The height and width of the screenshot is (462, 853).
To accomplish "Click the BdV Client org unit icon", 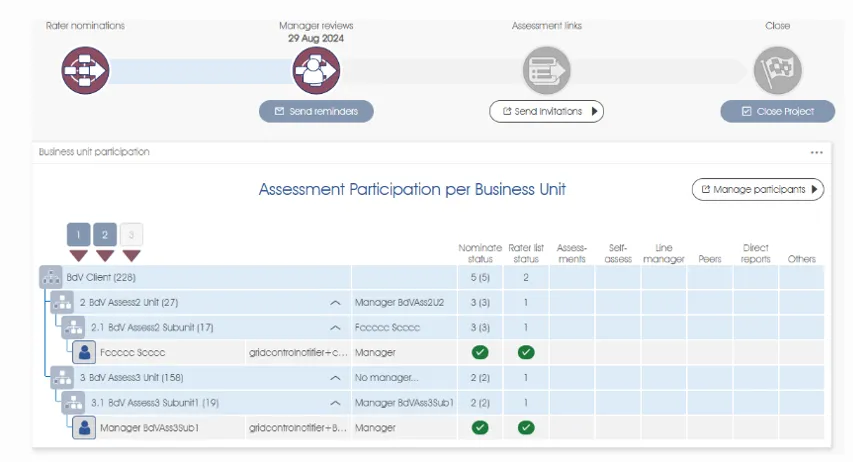I will [51, 277].
